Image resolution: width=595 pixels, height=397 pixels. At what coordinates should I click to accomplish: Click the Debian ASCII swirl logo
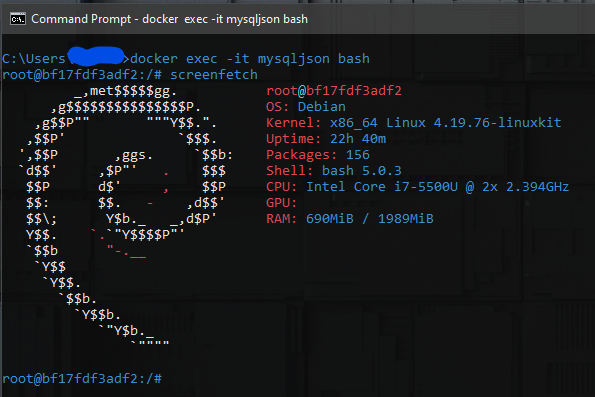click(x=126, y=216)
